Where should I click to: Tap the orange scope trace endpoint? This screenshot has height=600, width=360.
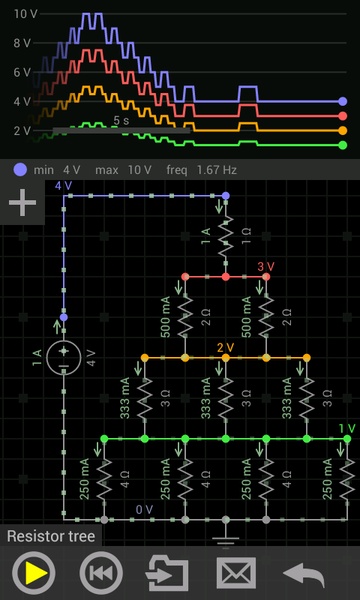(x=343, y=130)
